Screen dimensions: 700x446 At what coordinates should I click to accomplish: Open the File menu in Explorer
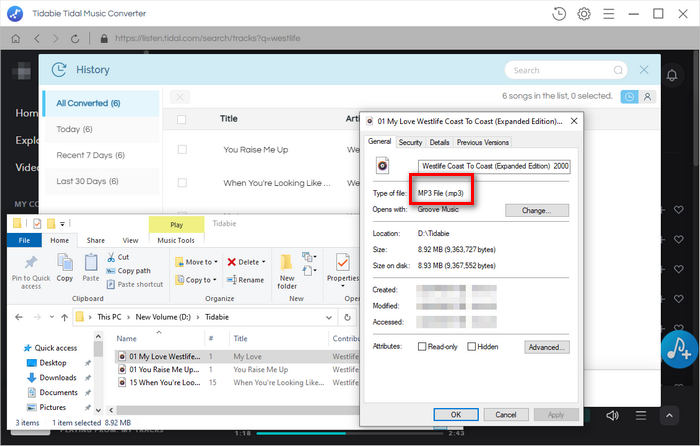click(x=25, y=240)
